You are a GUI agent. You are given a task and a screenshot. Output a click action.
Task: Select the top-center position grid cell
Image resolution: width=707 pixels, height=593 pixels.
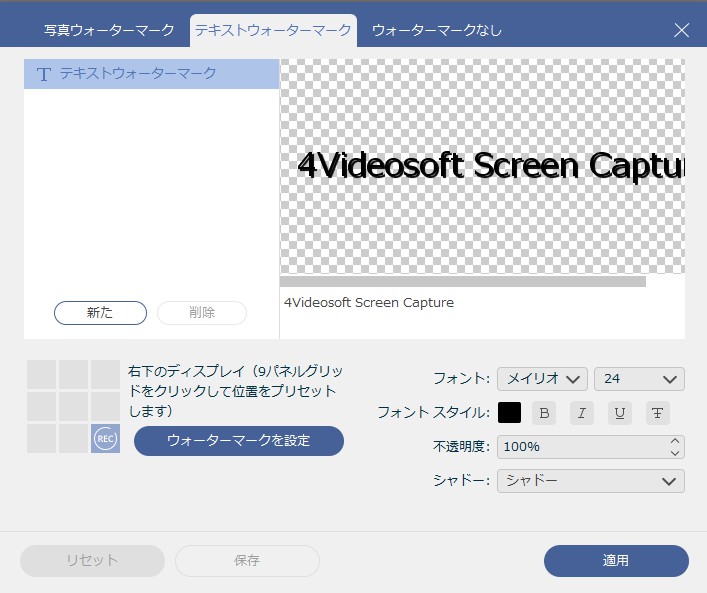73,374
